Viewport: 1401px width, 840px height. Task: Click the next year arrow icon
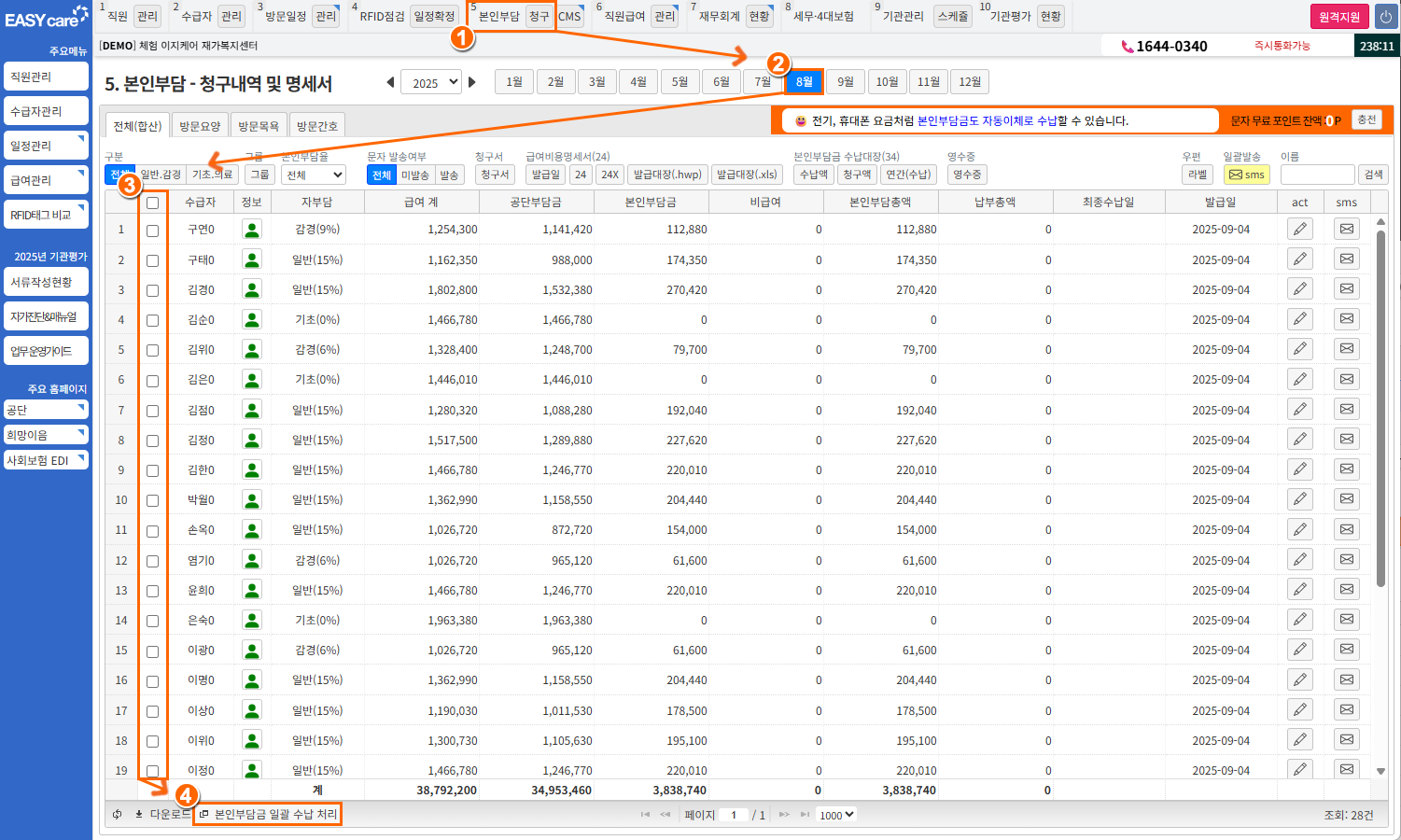472,82
